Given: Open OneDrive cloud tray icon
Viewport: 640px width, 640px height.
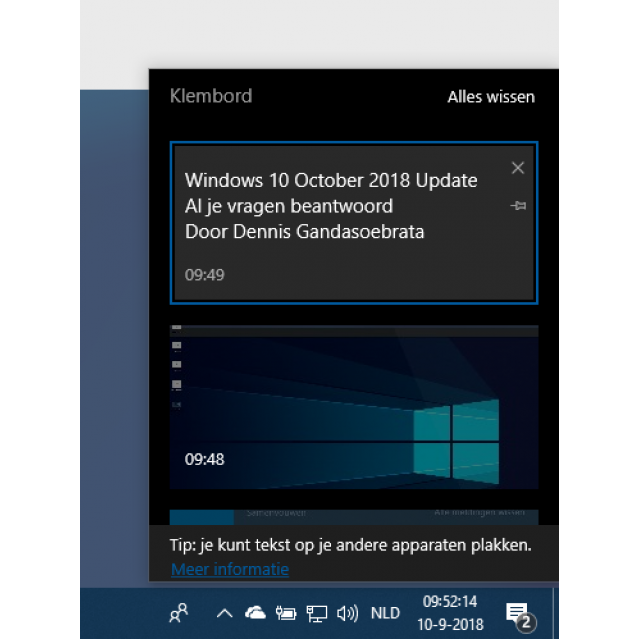Looking at the screenshot, I should (255, 613).
